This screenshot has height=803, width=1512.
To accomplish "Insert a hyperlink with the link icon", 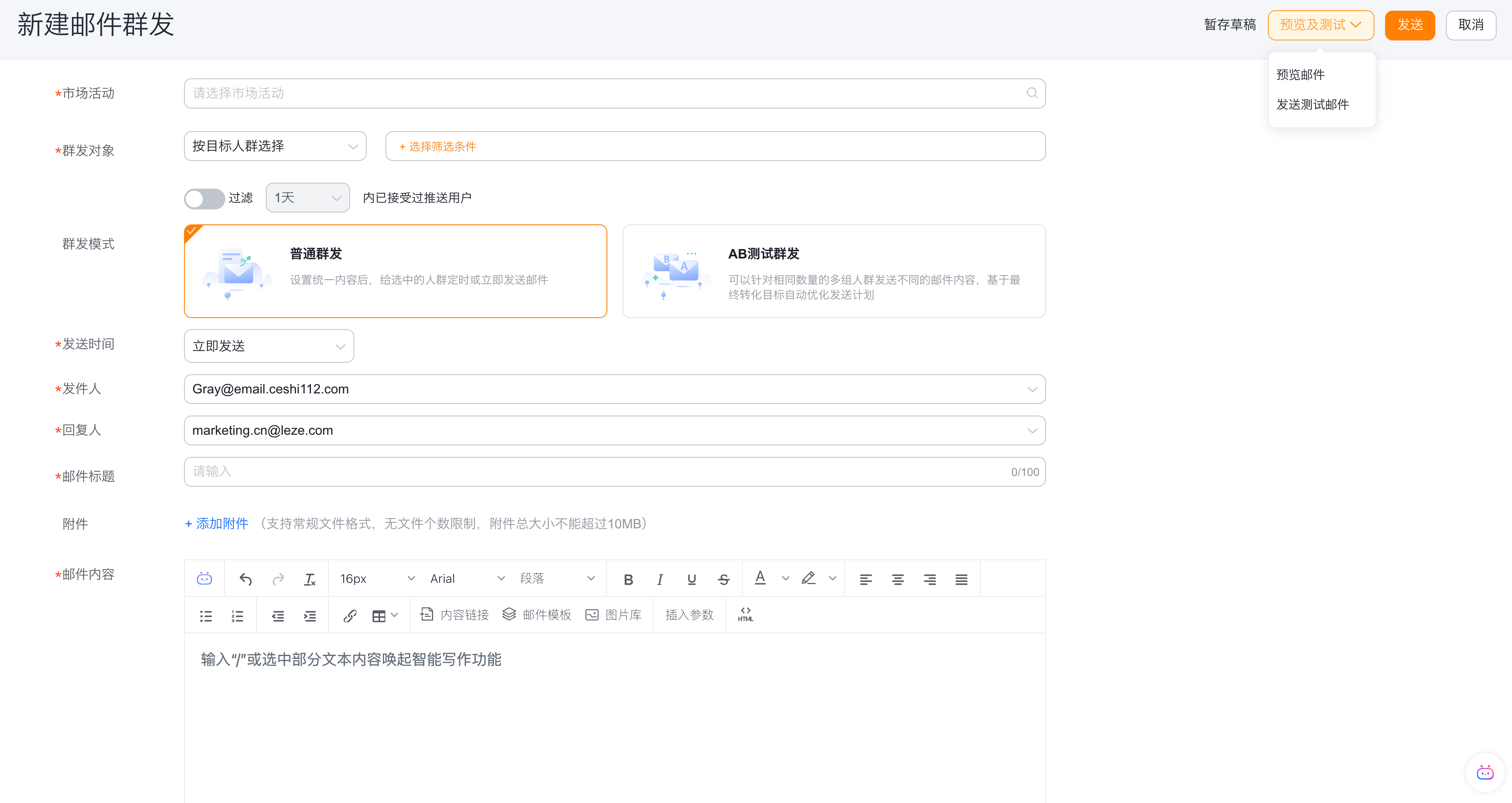I will 350,615.
